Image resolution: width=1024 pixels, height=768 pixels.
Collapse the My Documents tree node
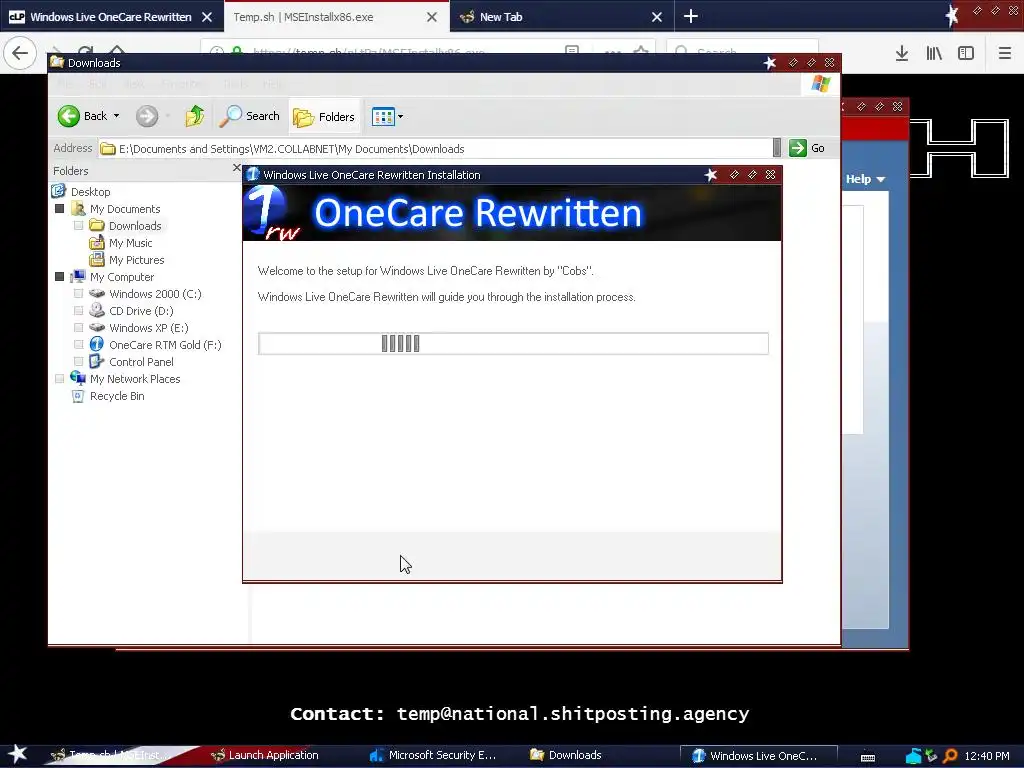pyautogui.click(x=59, y=208)
